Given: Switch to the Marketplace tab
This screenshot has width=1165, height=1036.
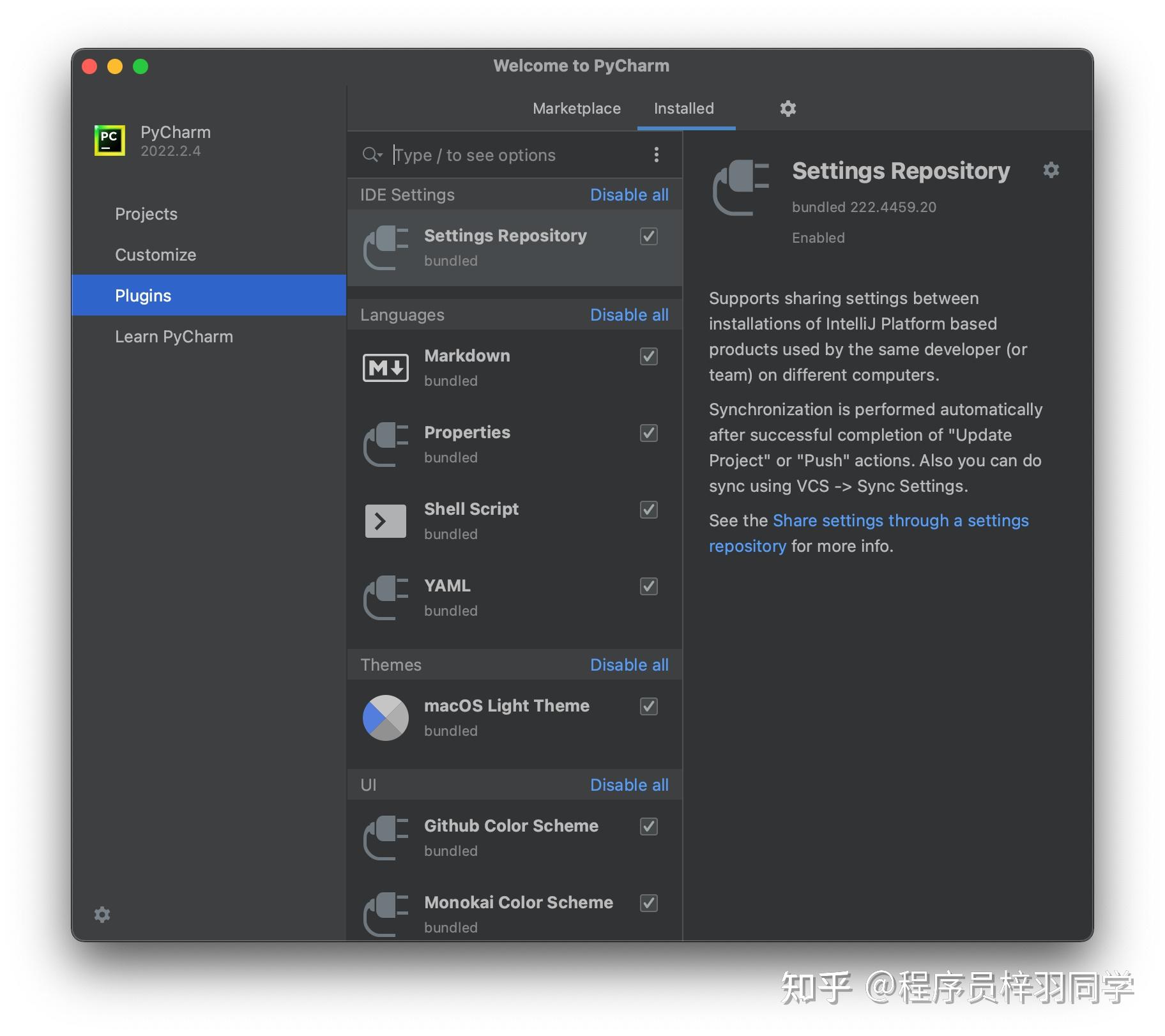Looking at the screenshot, I should 576,109.
